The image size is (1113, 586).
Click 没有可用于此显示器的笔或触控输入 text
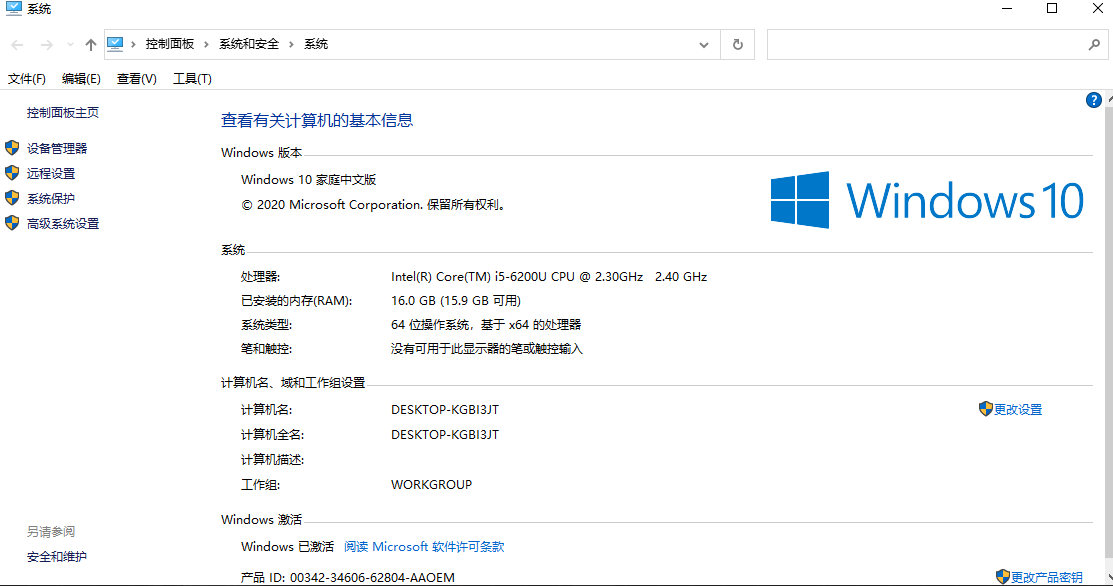486,349
